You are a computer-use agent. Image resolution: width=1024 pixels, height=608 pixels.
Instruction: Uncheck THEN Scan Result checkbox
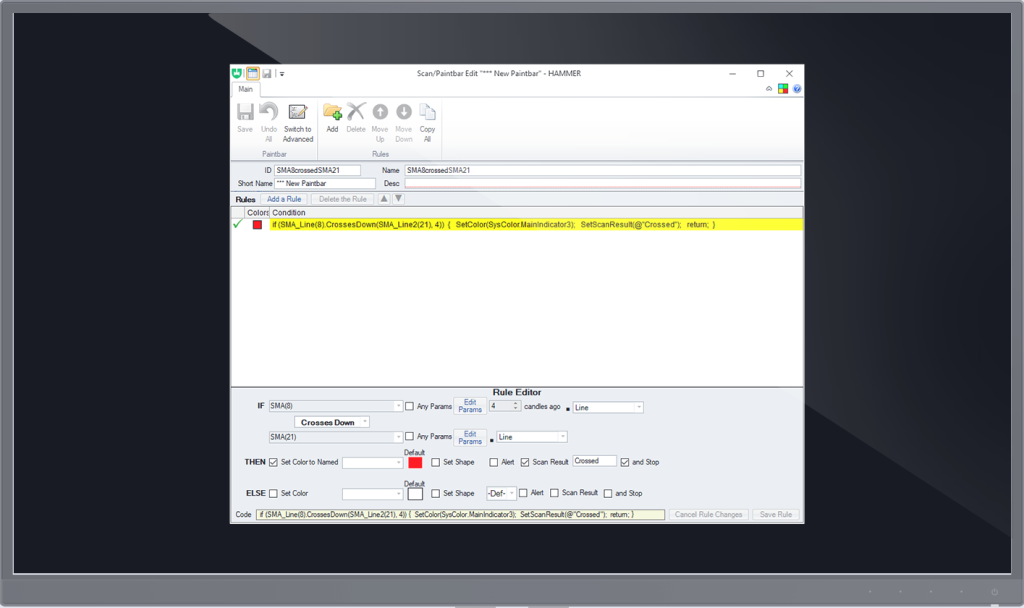(525, 462)
